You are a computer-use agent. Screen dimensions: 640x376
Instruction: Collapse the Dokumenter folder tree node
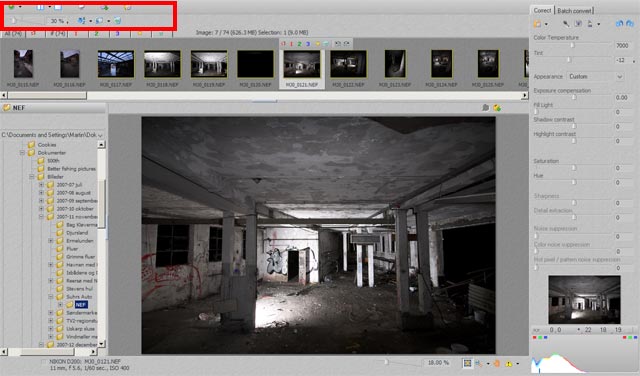(22, 153)
